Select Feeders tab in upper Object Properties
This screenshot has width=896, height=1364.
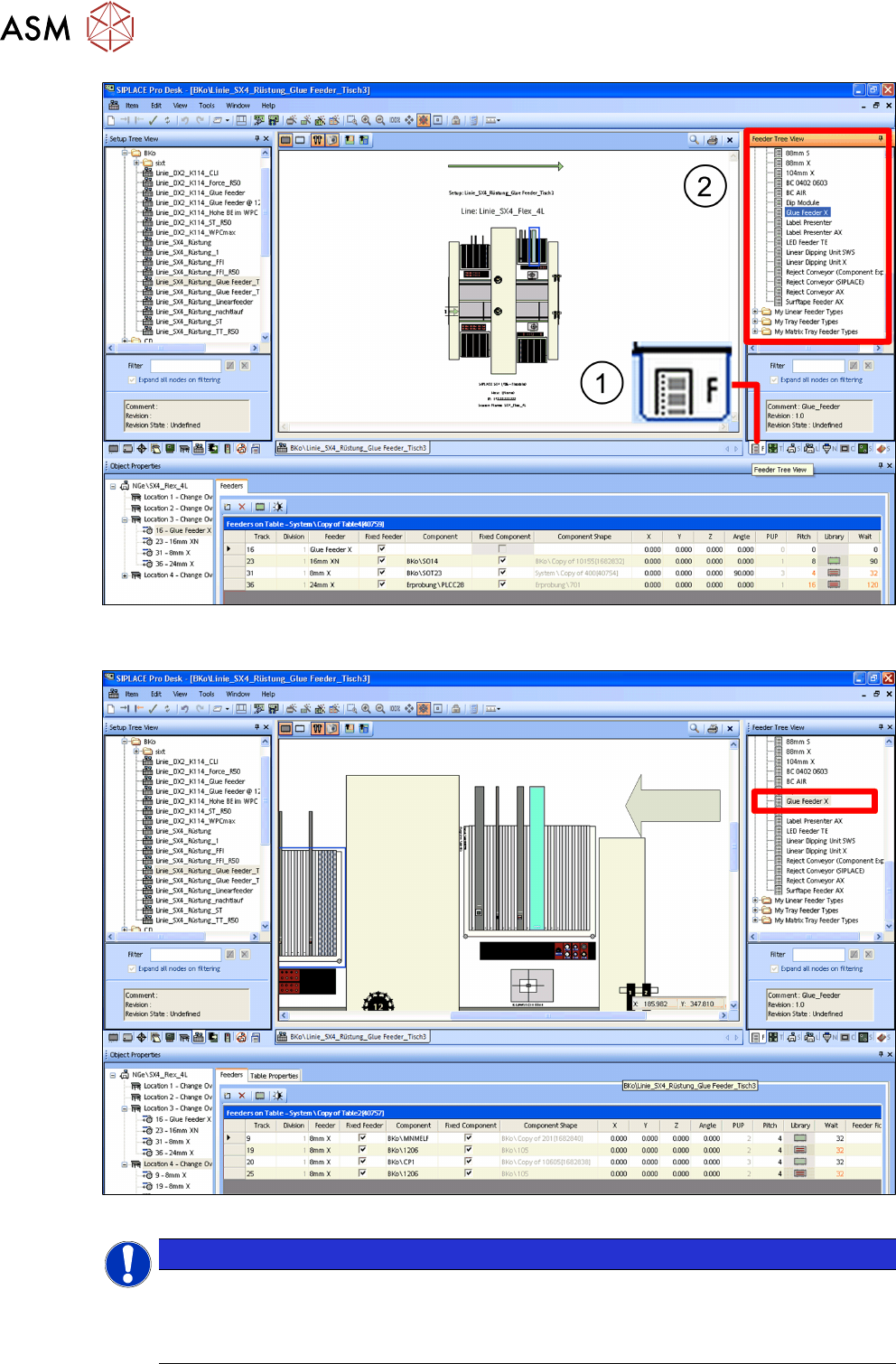tap(232, 486)
